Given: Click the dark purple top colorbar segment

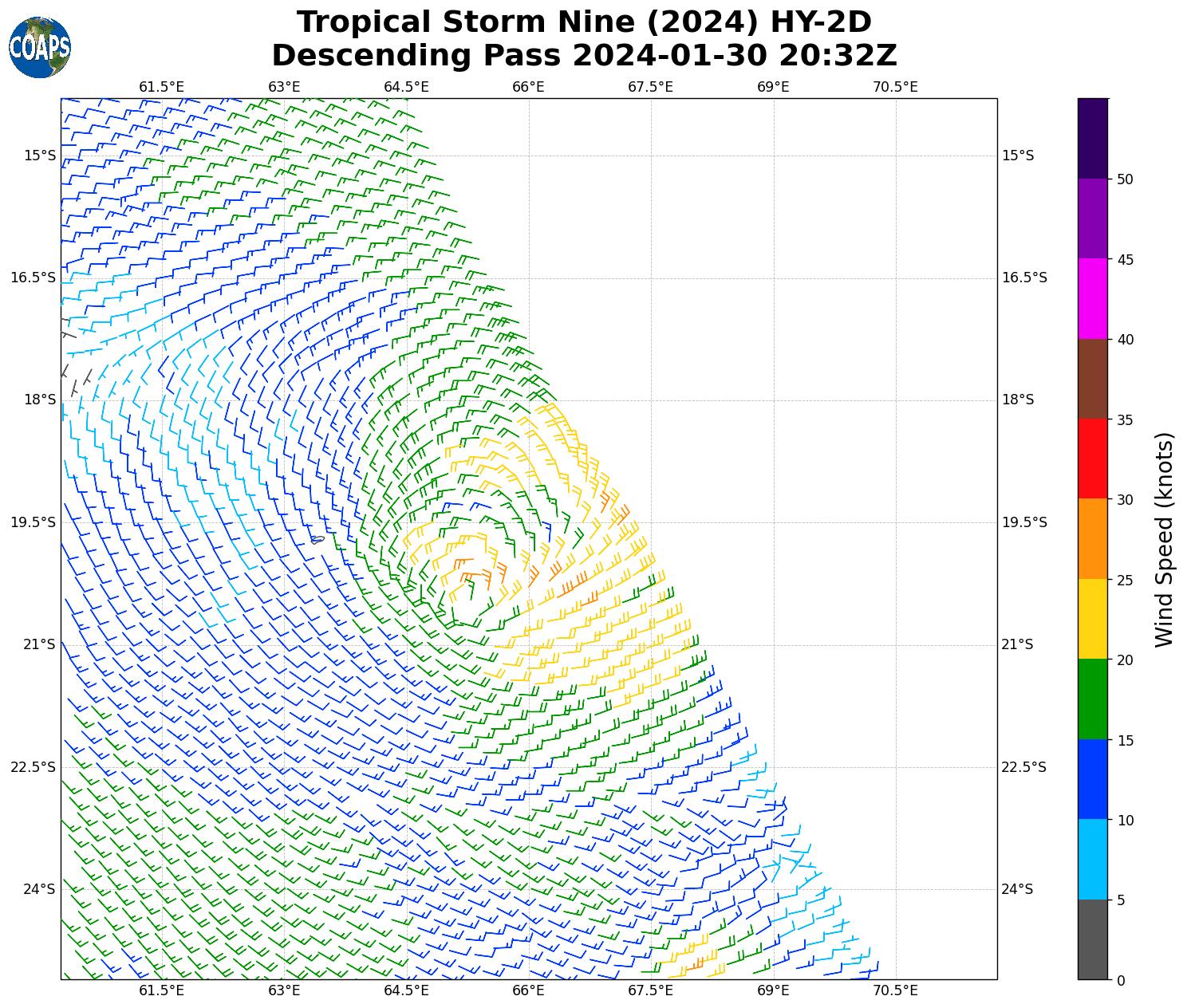Looking at the screenshot, I should point(1092,138).
